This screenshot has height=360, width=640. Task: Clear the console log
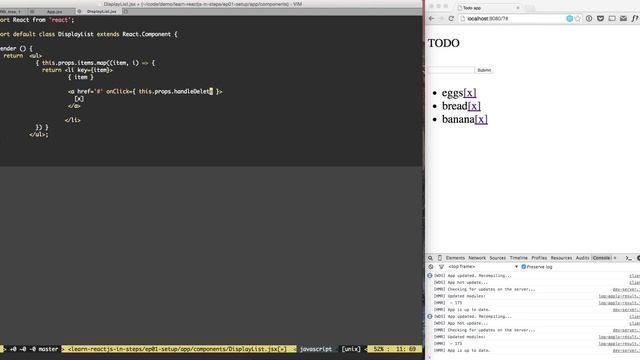(431, 267)
